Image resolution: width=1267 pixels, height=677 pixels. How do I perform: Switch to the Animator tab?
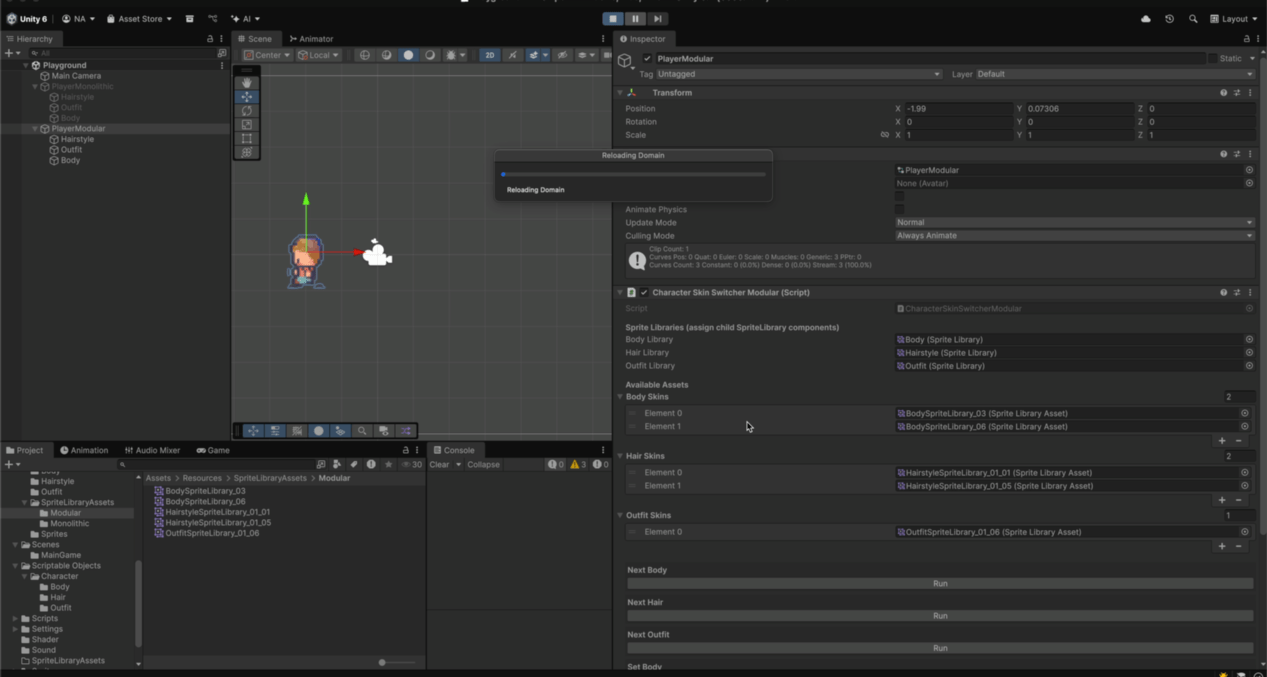tap(312, 39)
